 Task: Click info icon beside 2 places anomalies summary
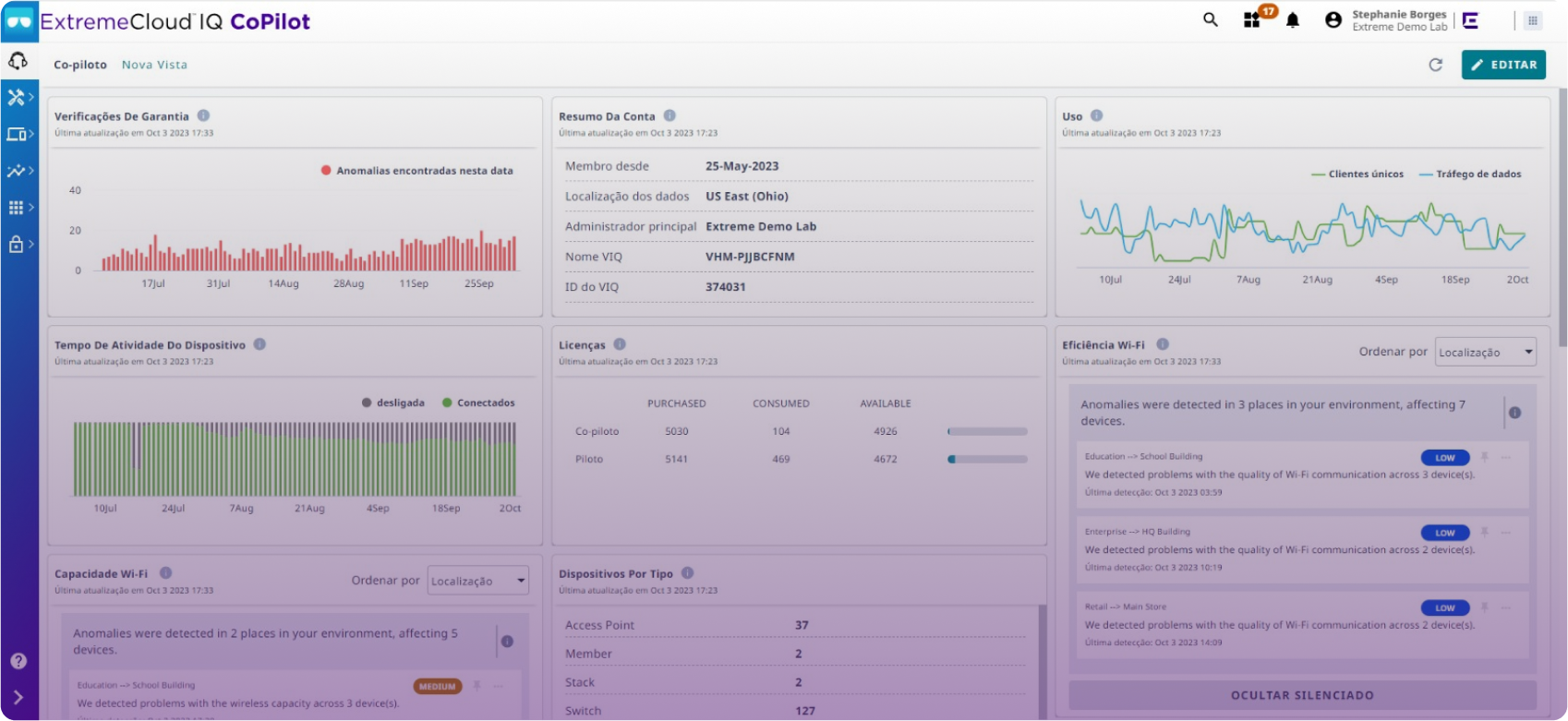(x=507, y=642)
